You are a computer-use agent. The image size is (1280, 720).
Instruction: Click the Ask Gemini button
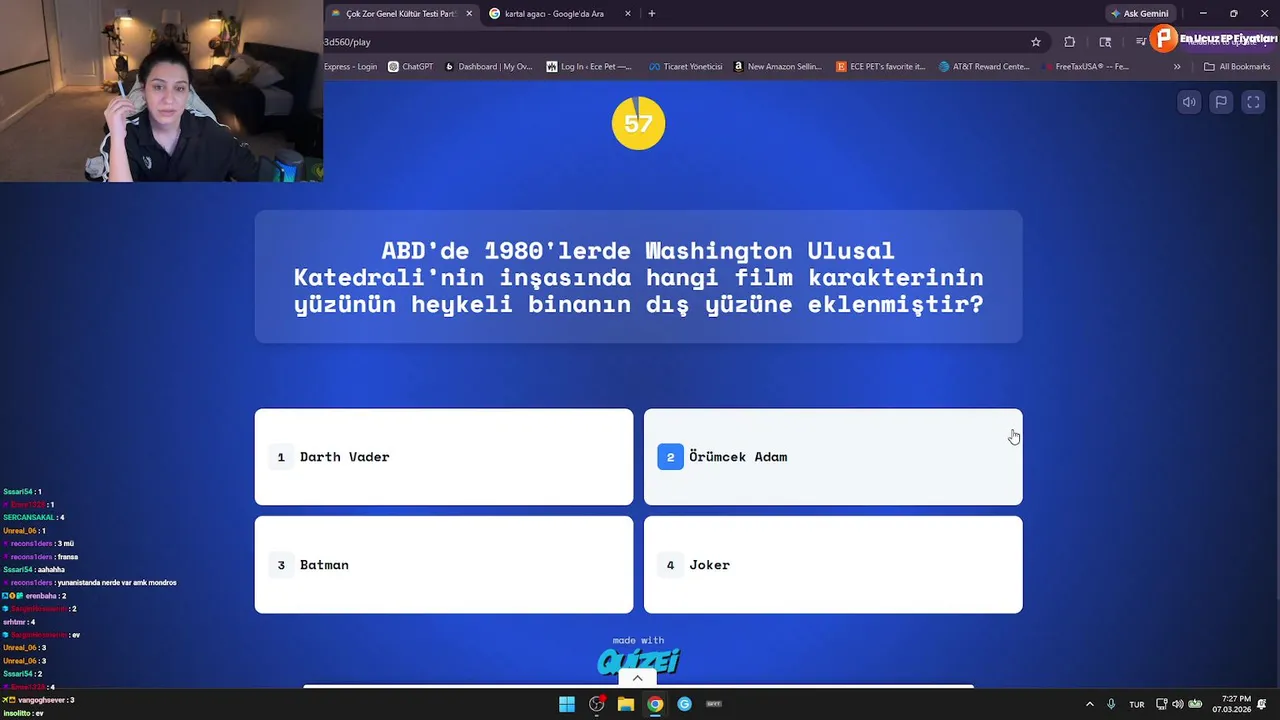point(1139,14)
